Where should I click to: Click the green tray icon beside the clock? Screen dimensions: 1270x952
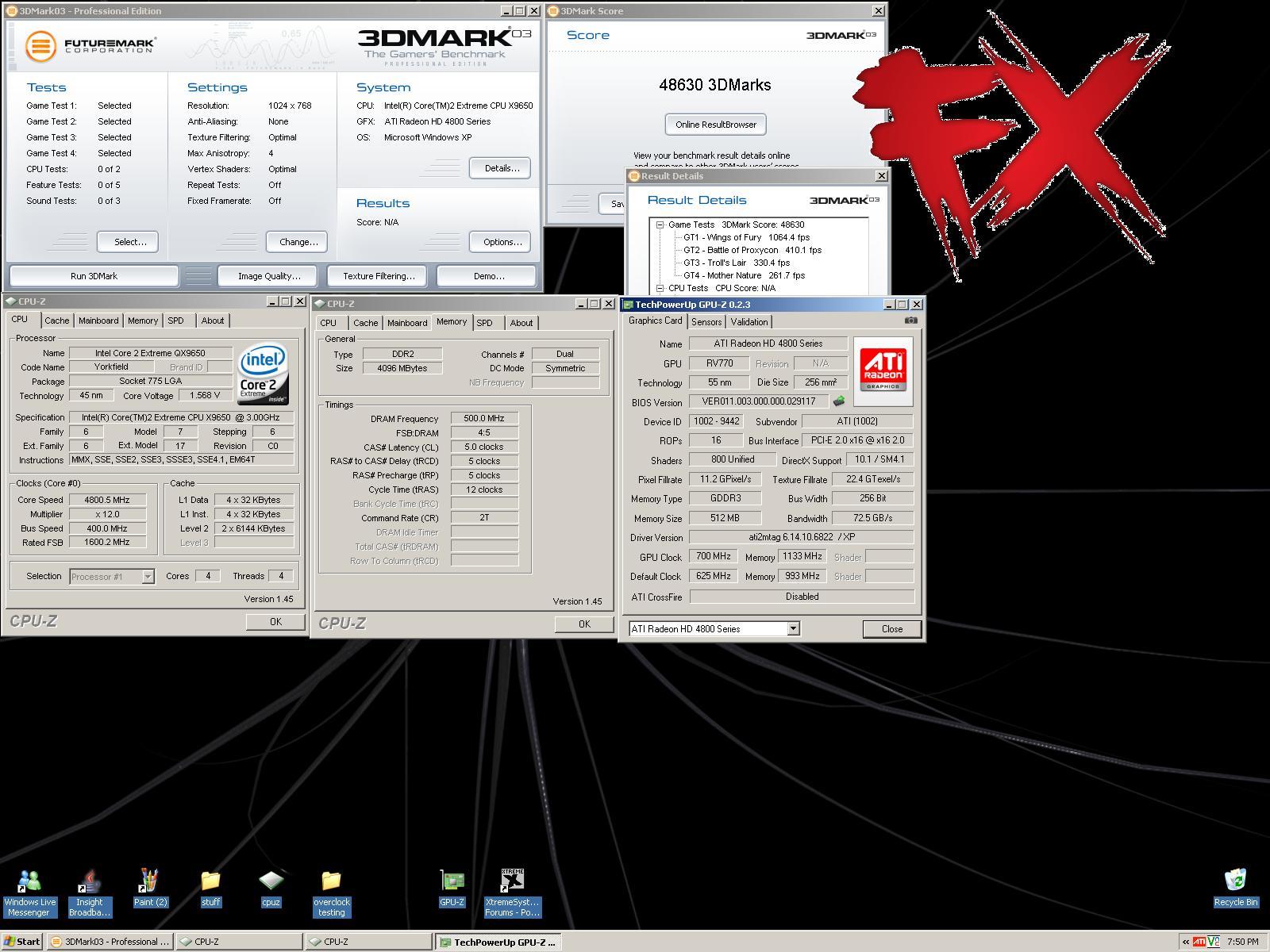click(1213, 942)
